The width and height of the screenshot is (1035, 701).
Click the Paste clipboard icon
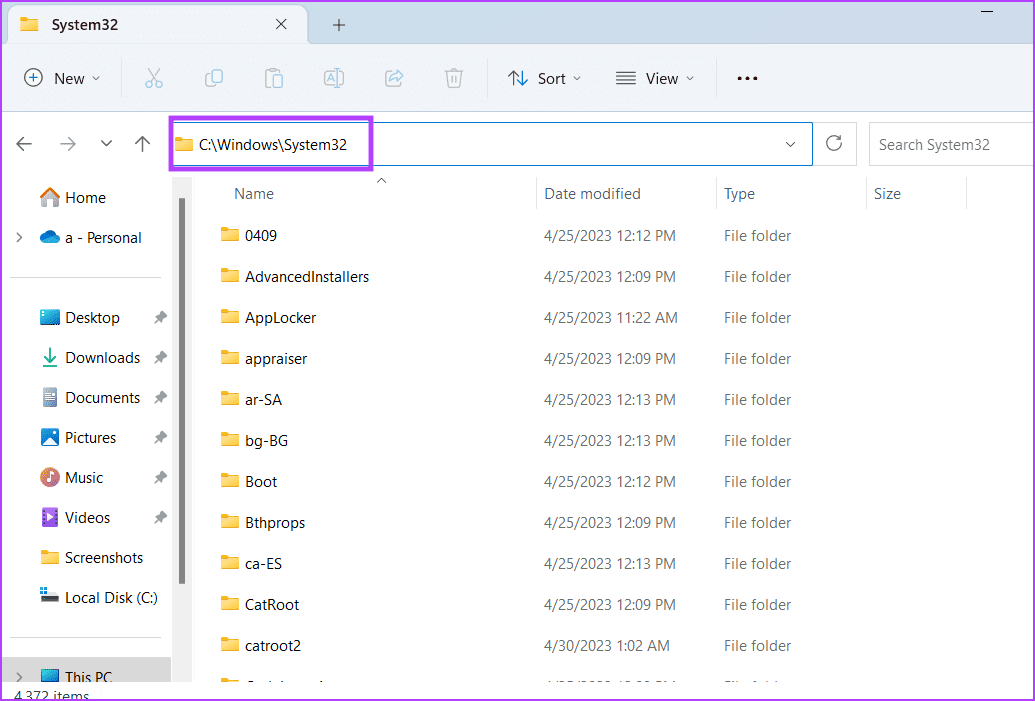click(274, 78)
